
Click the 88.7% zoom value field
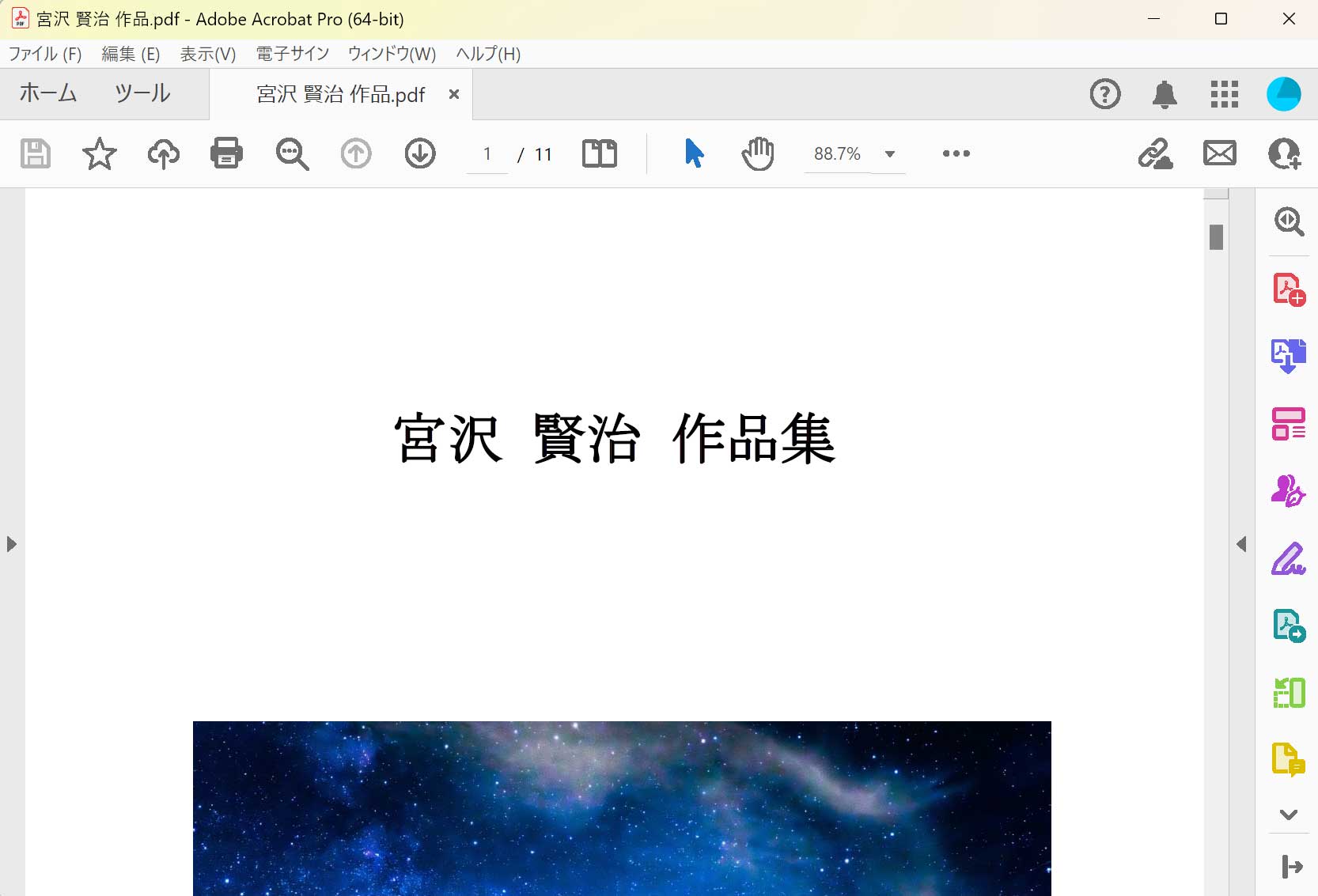[837, 154]
